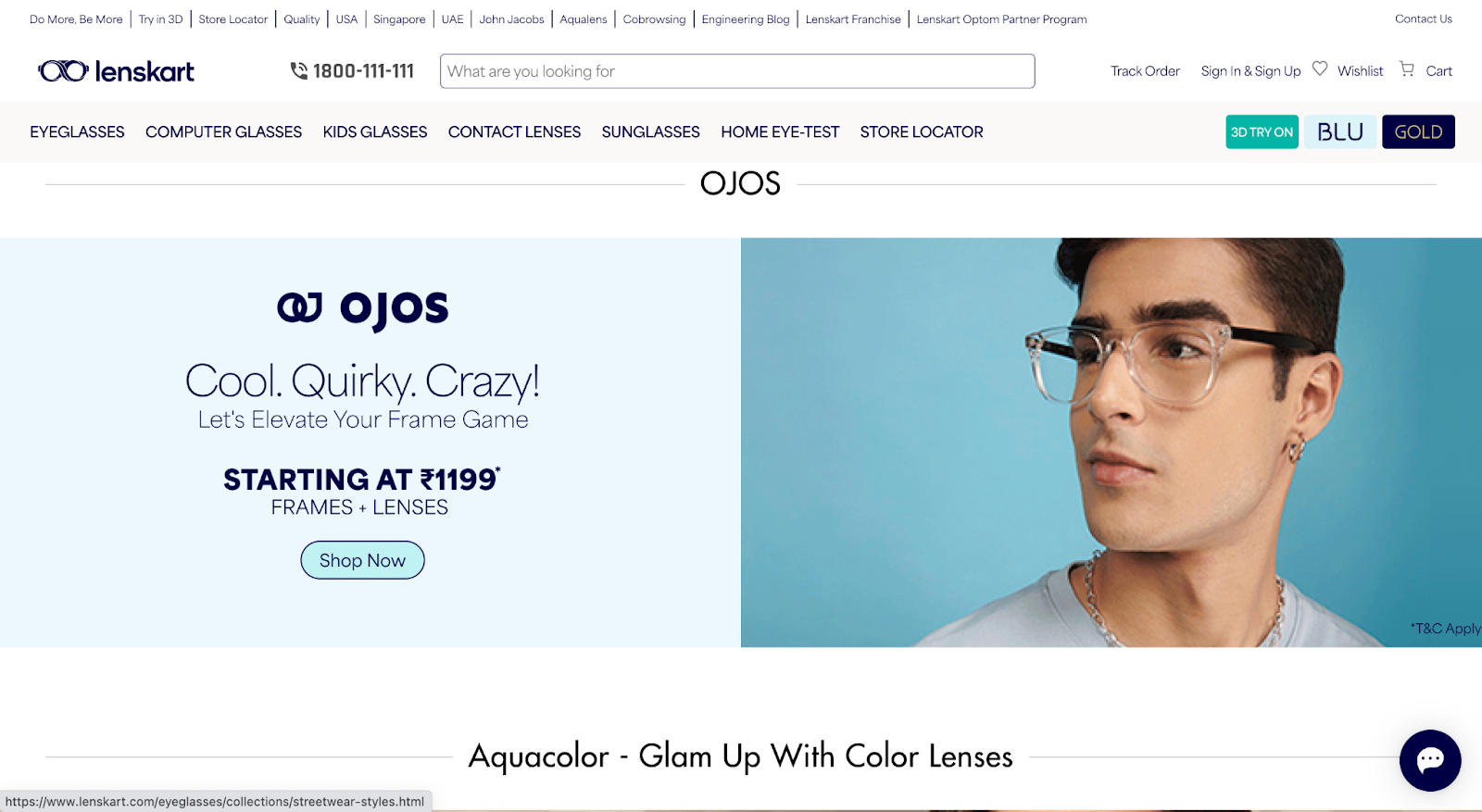This screenshot has height=812, width=1482.
Task: Open the shopping cart icon
Action: (1407, 69)
